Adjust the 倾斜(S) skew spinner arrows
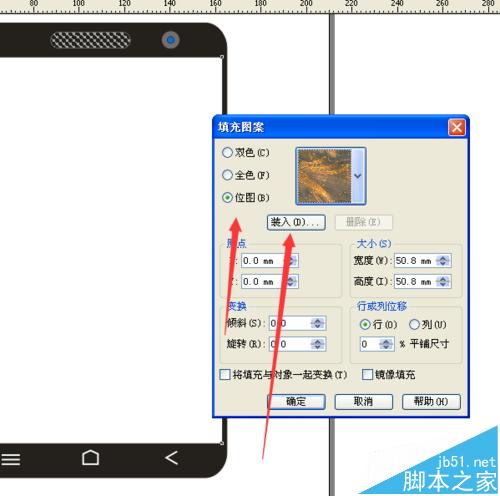The image size is (500, 496). (x=318, y=323)
